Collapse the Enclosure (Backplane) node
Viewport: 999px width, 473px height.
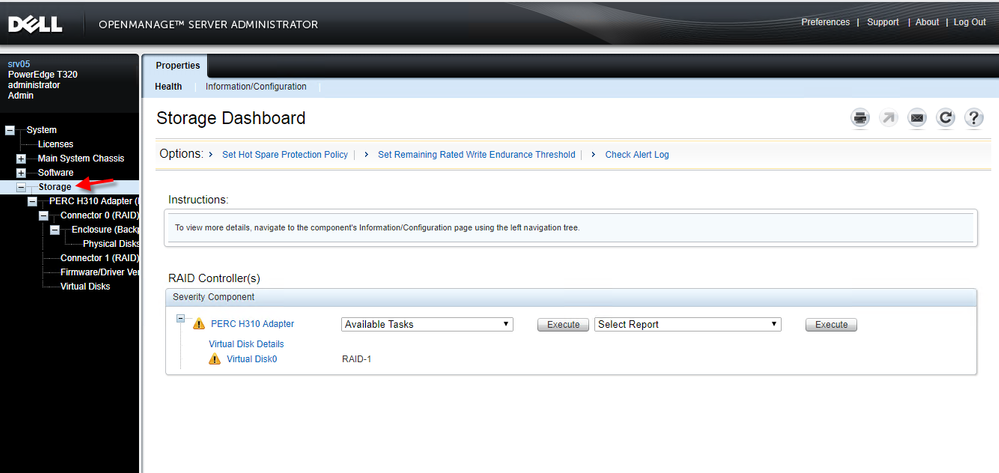click(55, 230)
